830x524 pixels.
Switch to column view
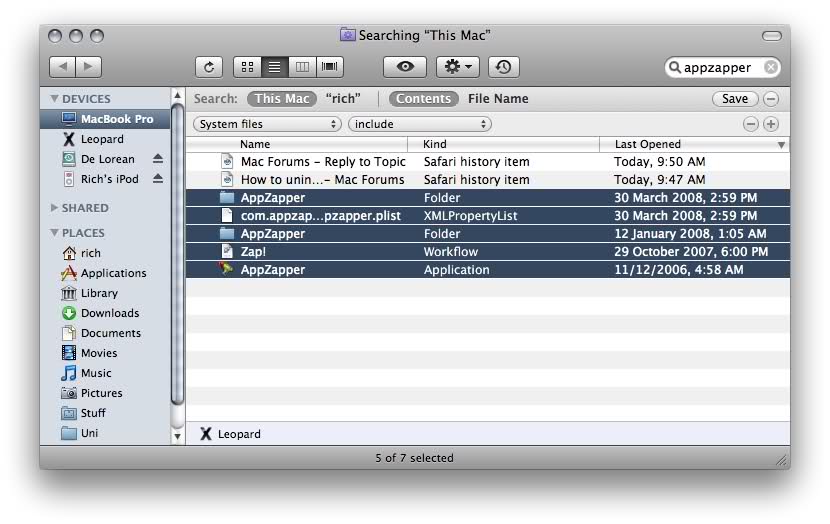tap(302, 67)
